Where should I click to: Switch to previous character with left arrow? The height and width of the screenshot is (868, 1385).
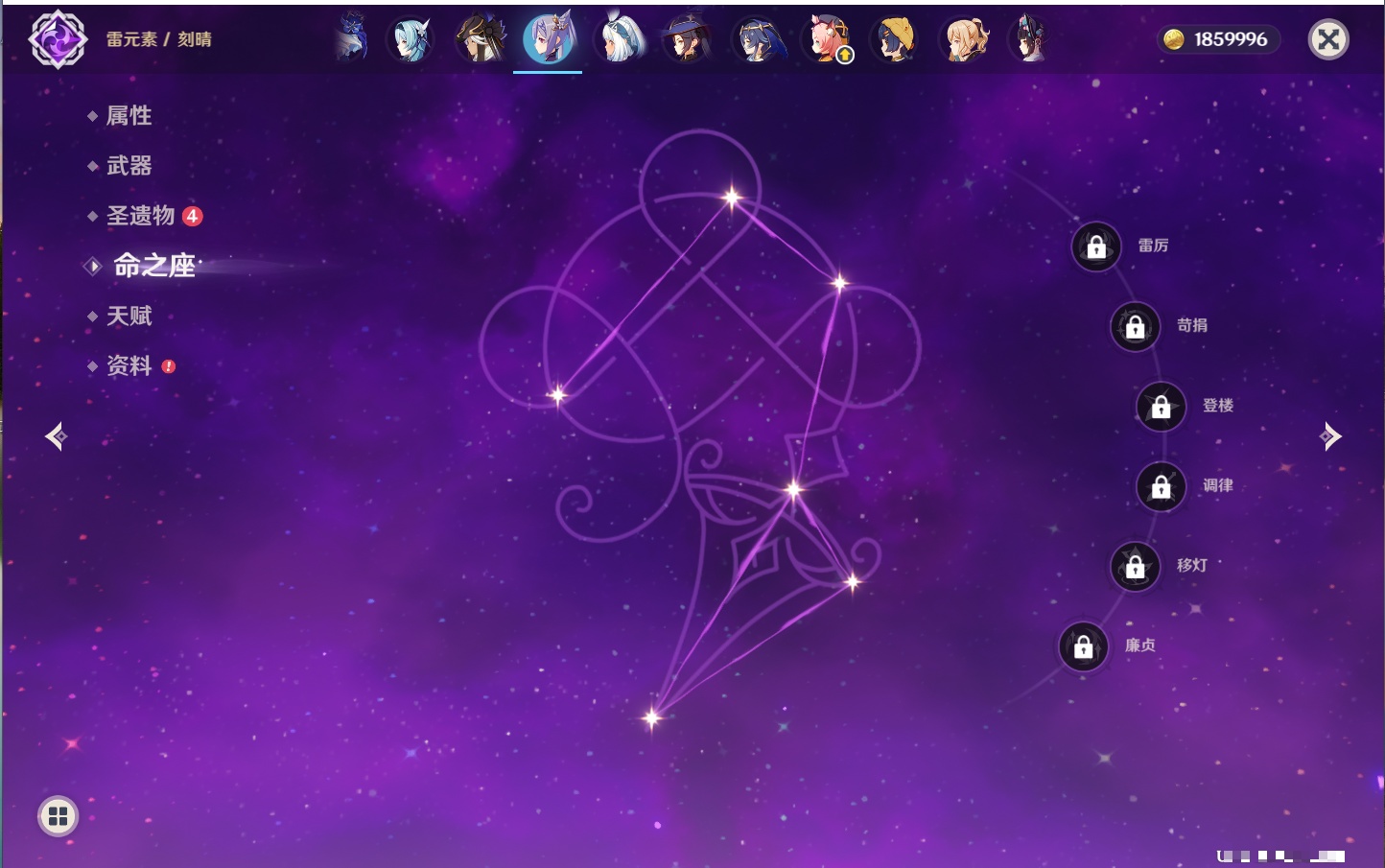(56, 436)
